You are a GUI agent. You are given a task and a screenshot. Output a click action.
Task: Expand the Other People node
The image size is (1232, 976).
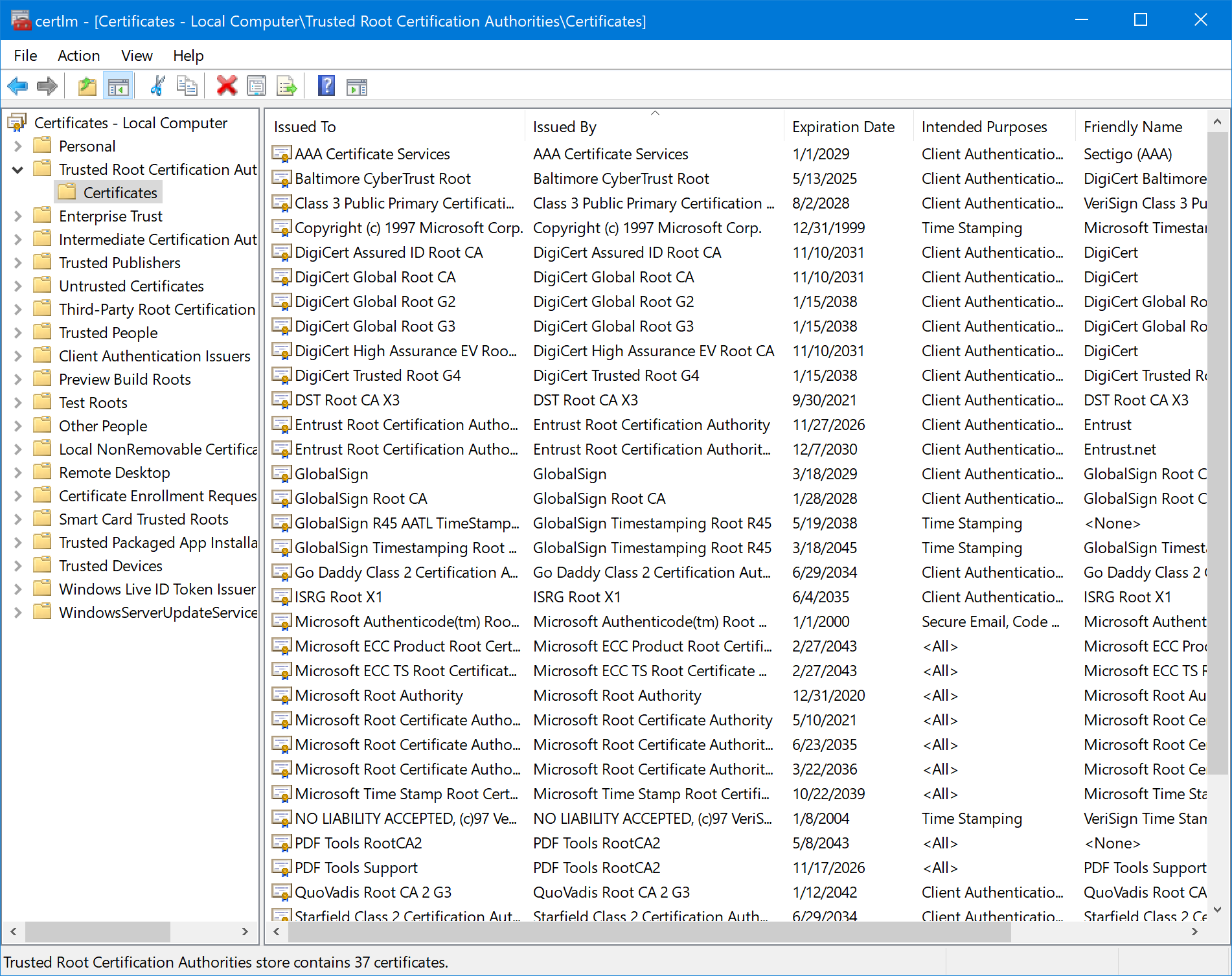[18, 426]
